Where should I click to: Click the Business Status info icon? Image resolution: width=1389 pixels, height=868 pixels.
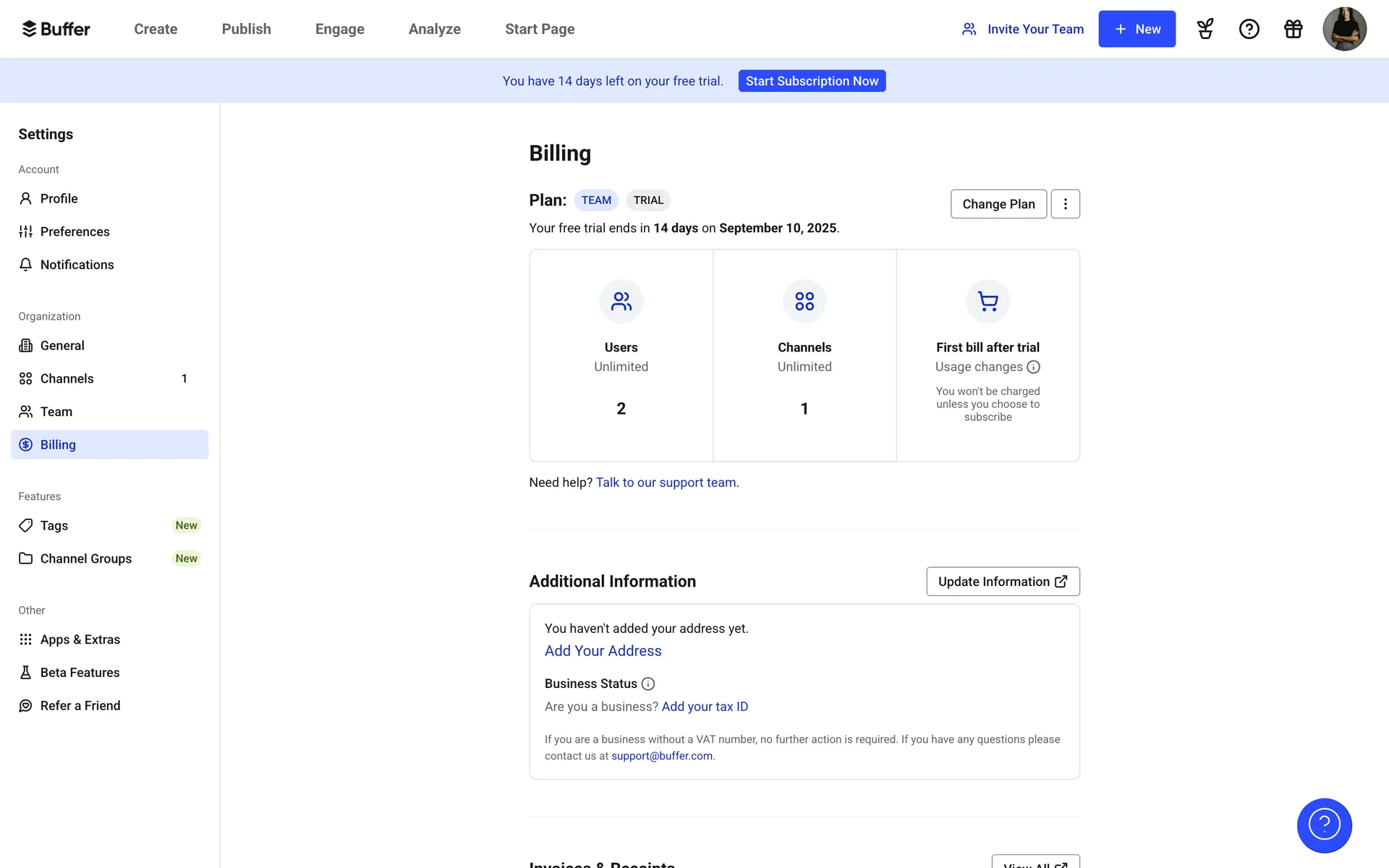648,684
